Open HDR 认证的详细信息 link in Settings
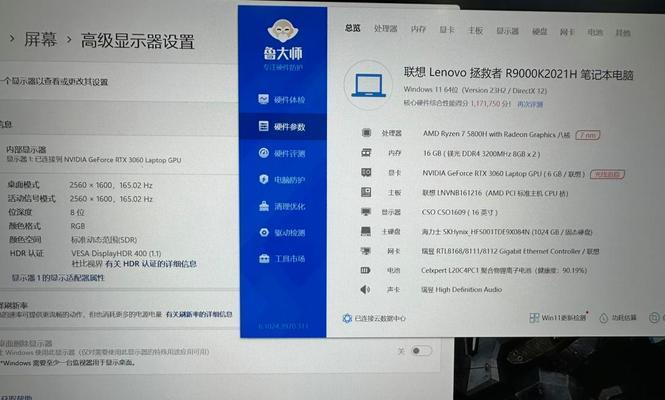 pyautogui.click(x=151, y=264)
